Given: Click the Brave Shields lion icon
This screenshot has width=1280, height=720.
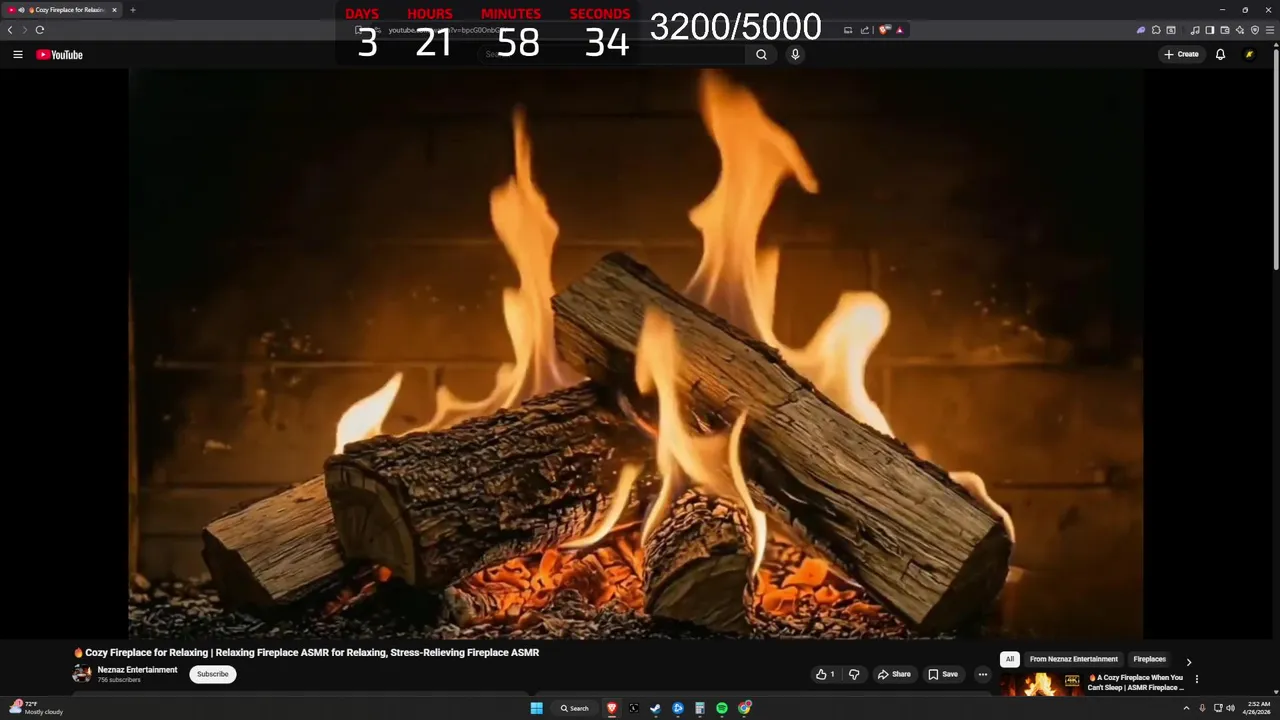Looking at the screenshot, I should (x=885, y=30).
